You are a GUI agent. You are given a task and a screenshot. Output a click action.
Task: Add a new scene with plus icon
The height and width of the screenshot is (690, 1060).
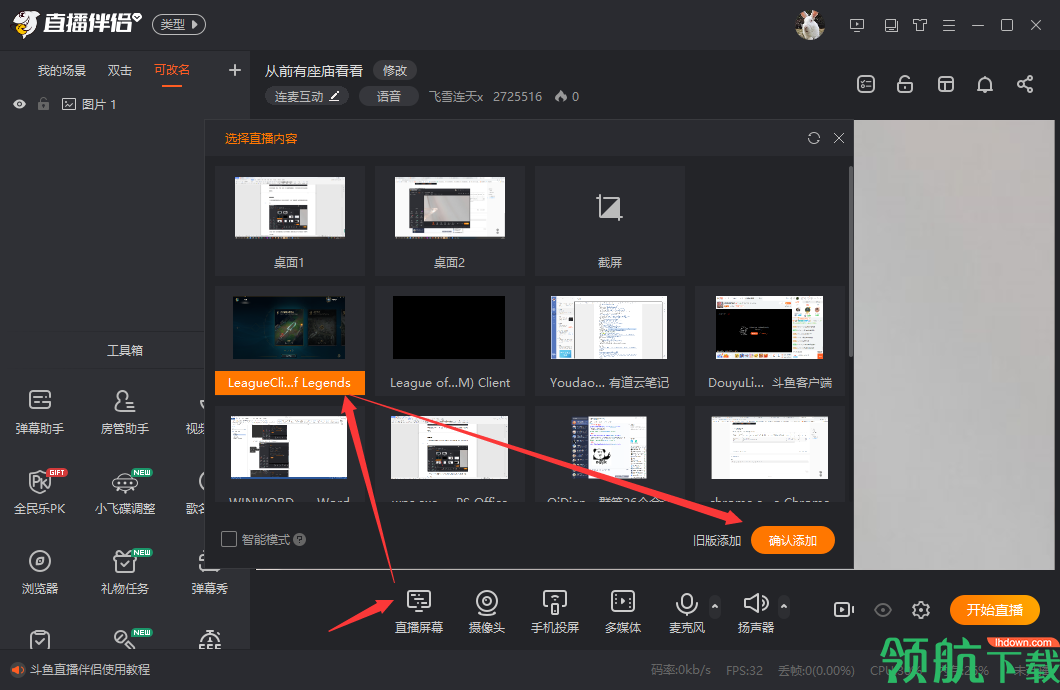(235, 70)
